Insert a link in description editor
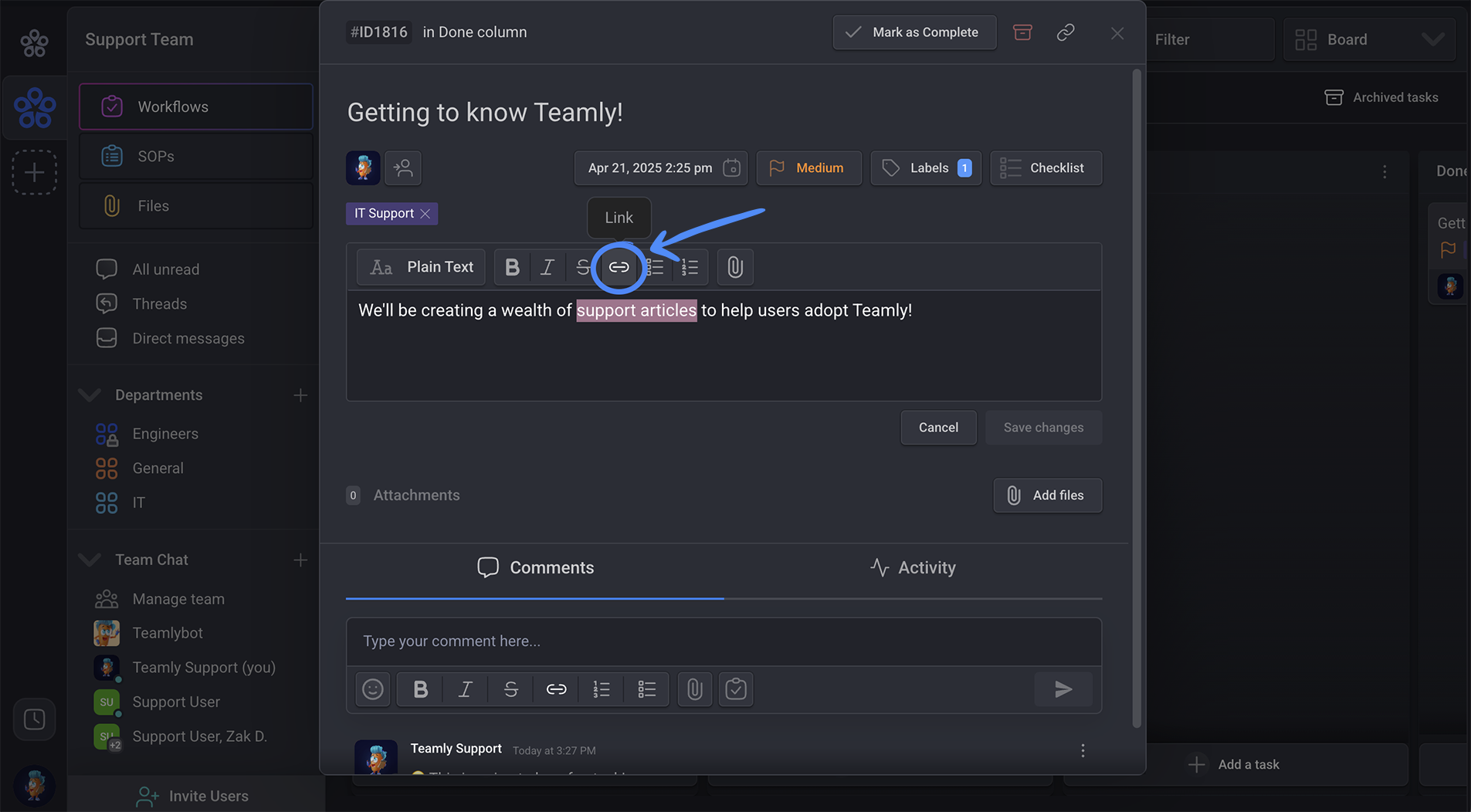 click(619, 267)
